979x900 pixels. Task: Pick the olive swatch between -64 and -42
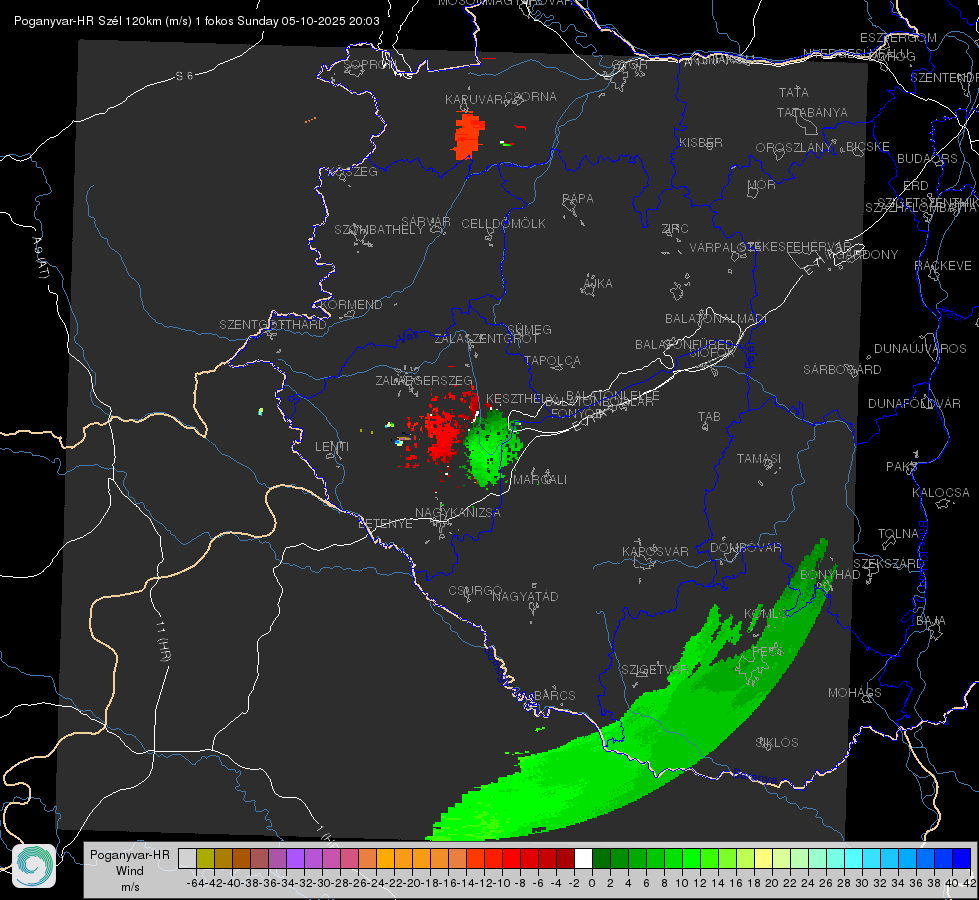pyautogui.click(x=205, y=858)
